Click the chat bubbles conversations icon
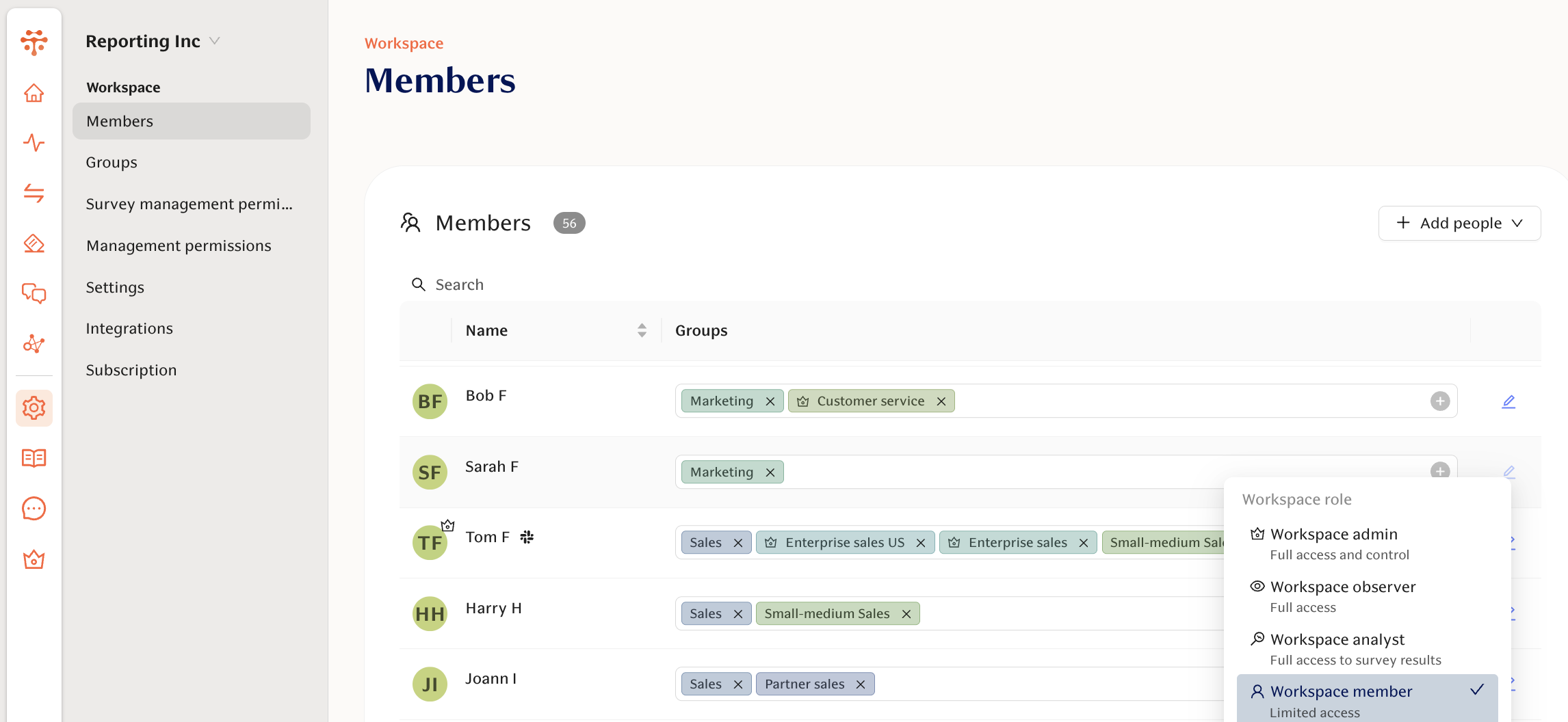 point(34,294)
